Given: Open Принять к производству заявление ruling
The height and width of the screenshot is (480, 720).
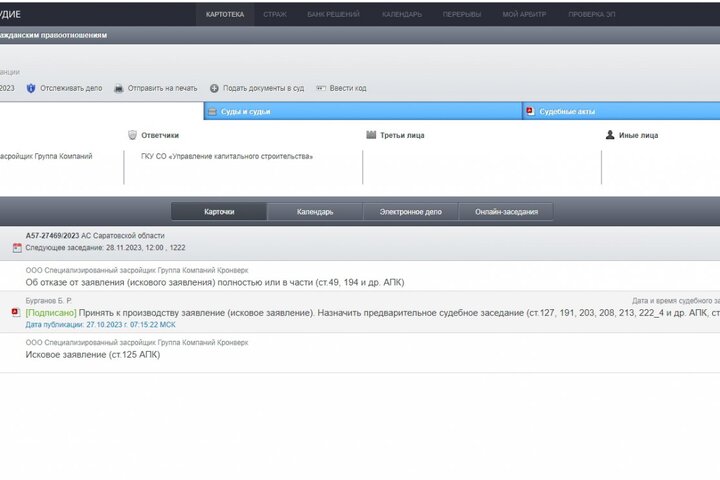Looking at the screenshot, I should tap(399, 313).
